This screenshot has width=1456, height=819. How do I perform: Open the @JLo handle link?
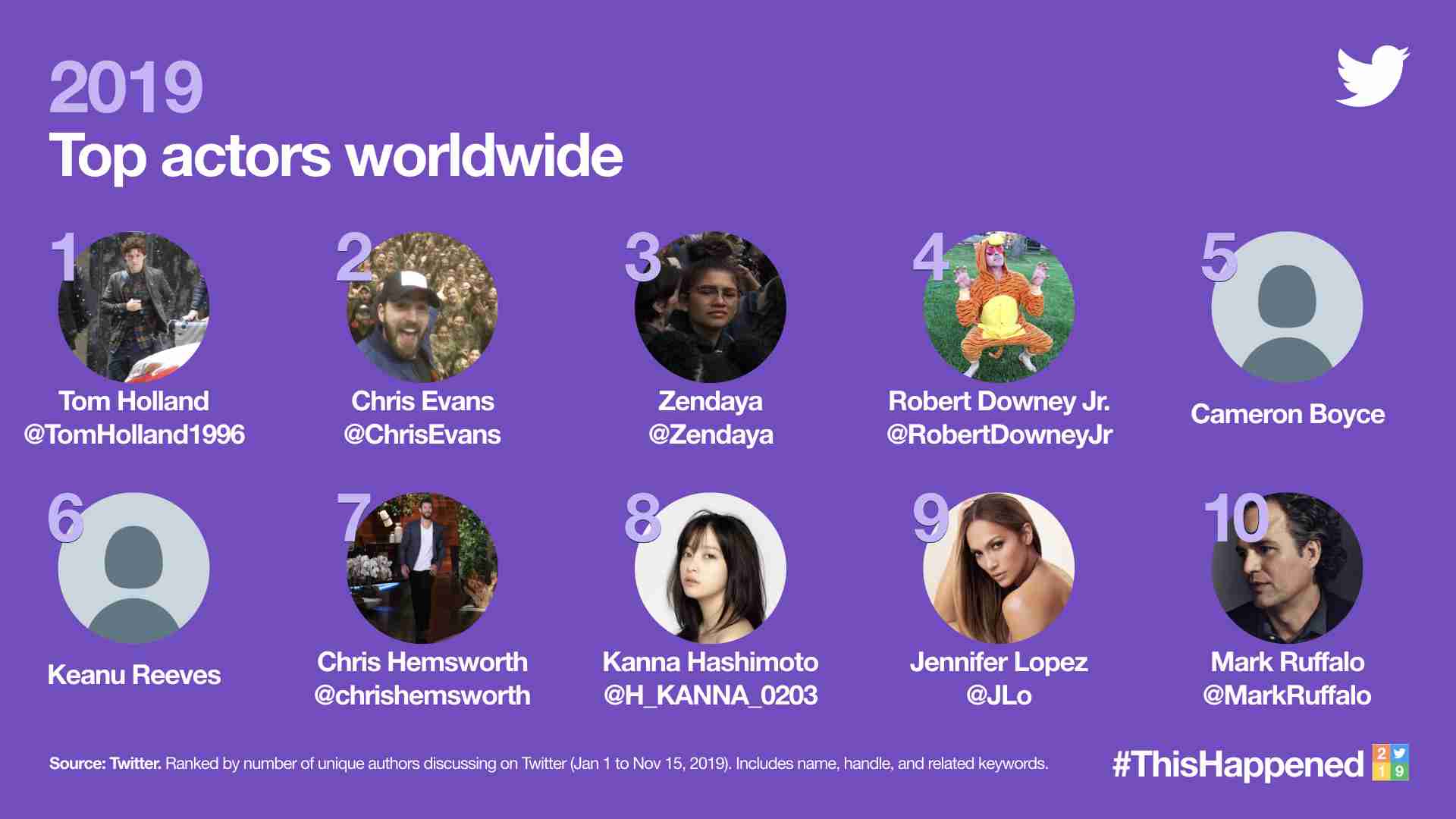coord(999,695)
